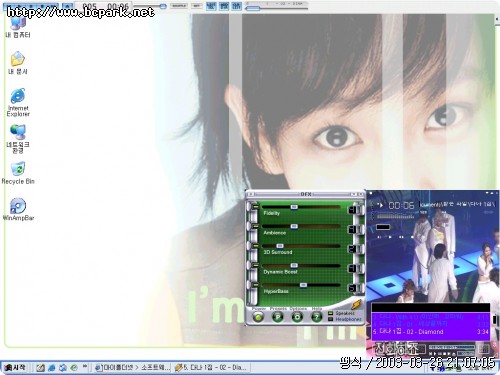Click the eject button in top player bar
500x375 pixels.
pos(68,6)
